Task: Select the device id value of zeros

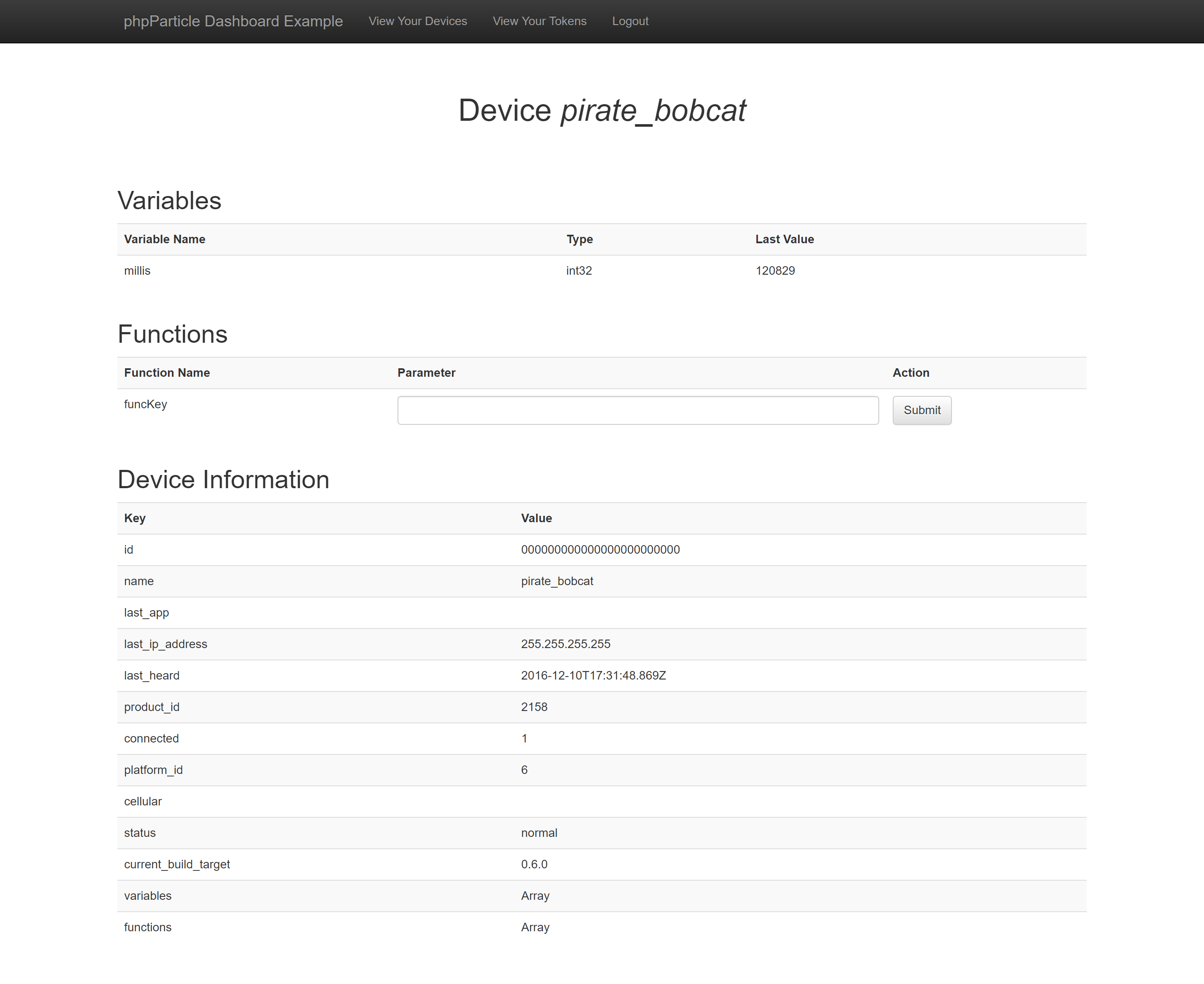Action: 600,549
